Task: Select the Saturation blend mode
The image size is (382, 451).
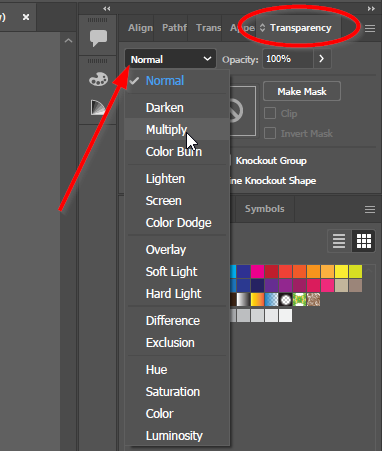Action: [177, 392]
